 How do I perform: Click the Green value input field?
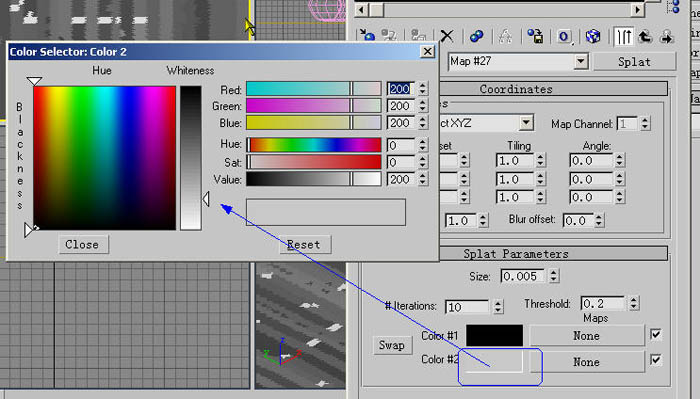tap(401, 106)
